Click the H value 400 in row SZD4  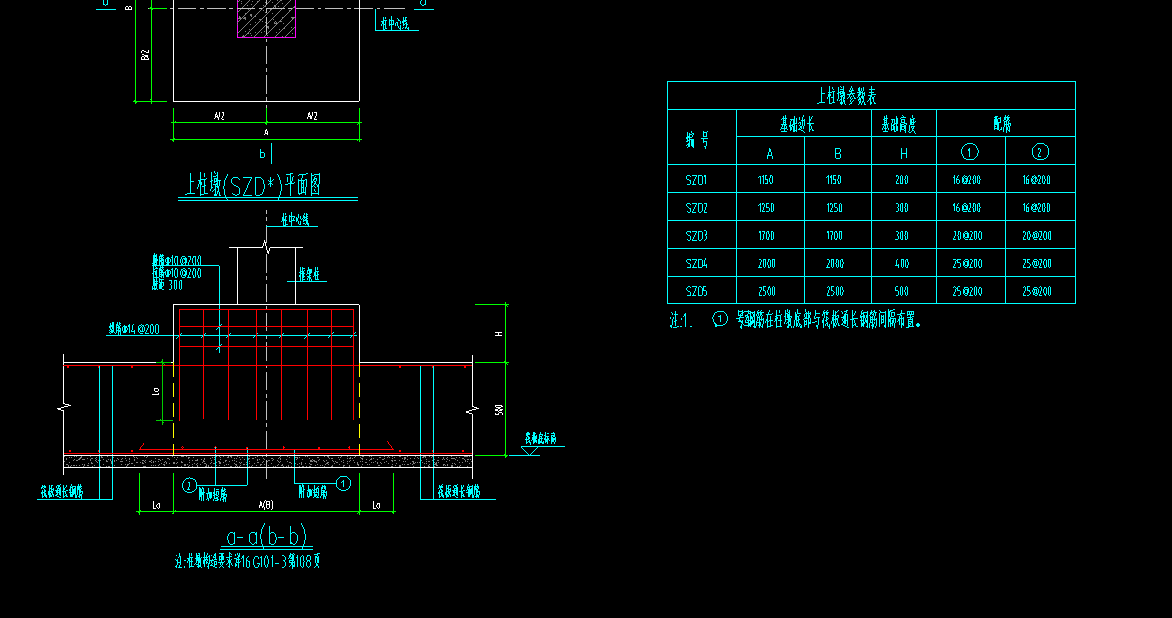pos(901,264)
